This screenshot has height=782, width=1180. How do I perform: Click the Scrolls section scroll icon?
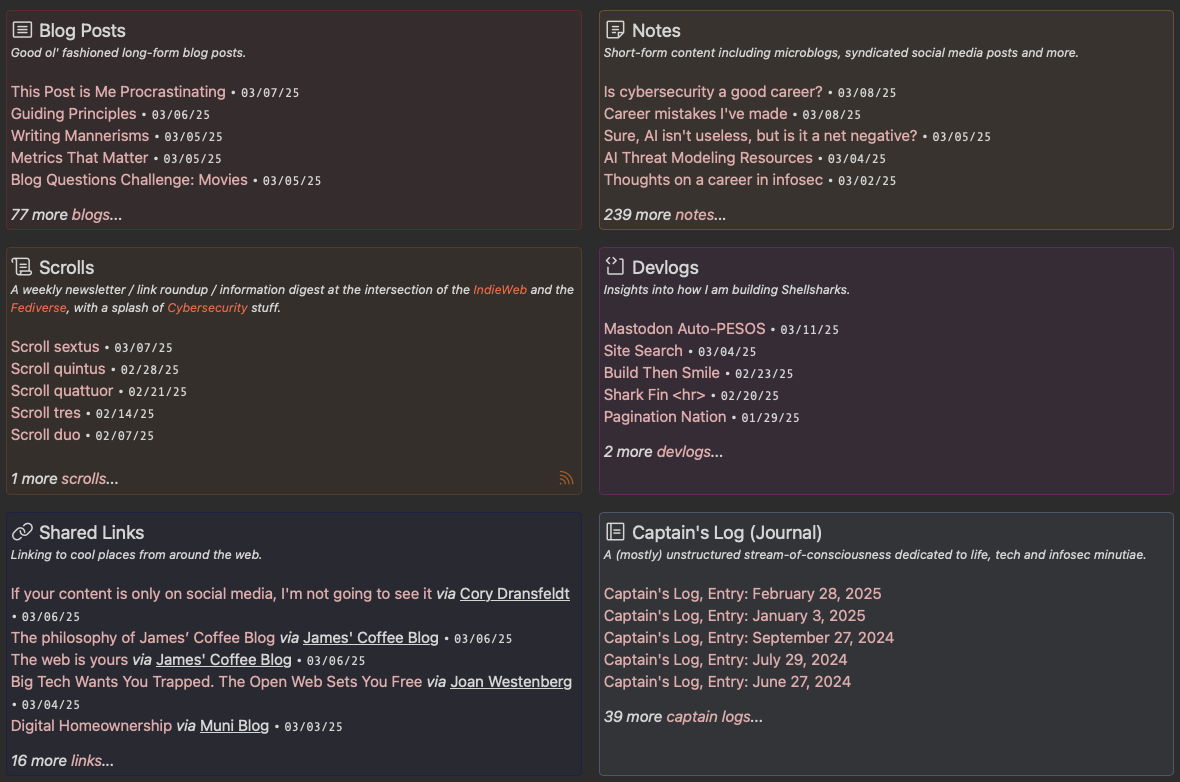point(22,266)
